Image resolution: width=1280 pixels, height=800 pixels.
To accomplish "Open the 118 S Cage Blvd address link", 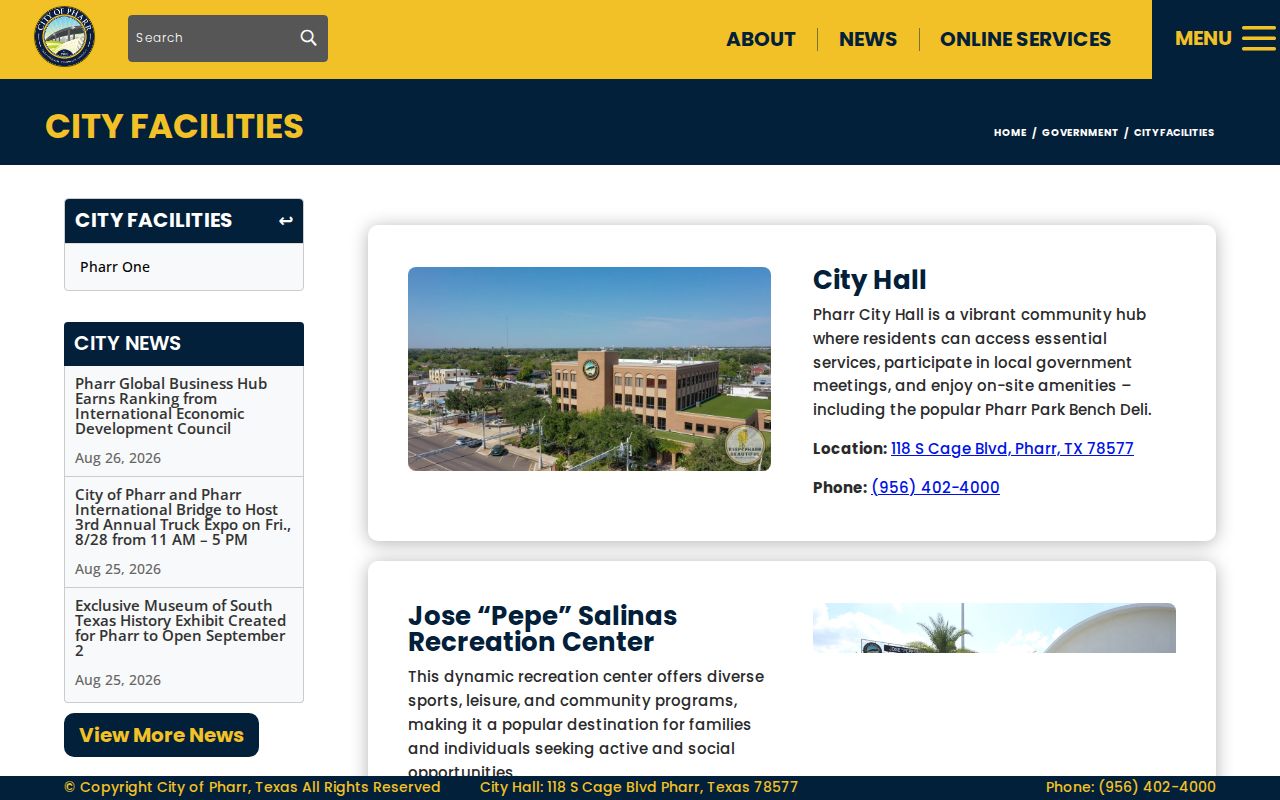I will [x=1012, y=448].
